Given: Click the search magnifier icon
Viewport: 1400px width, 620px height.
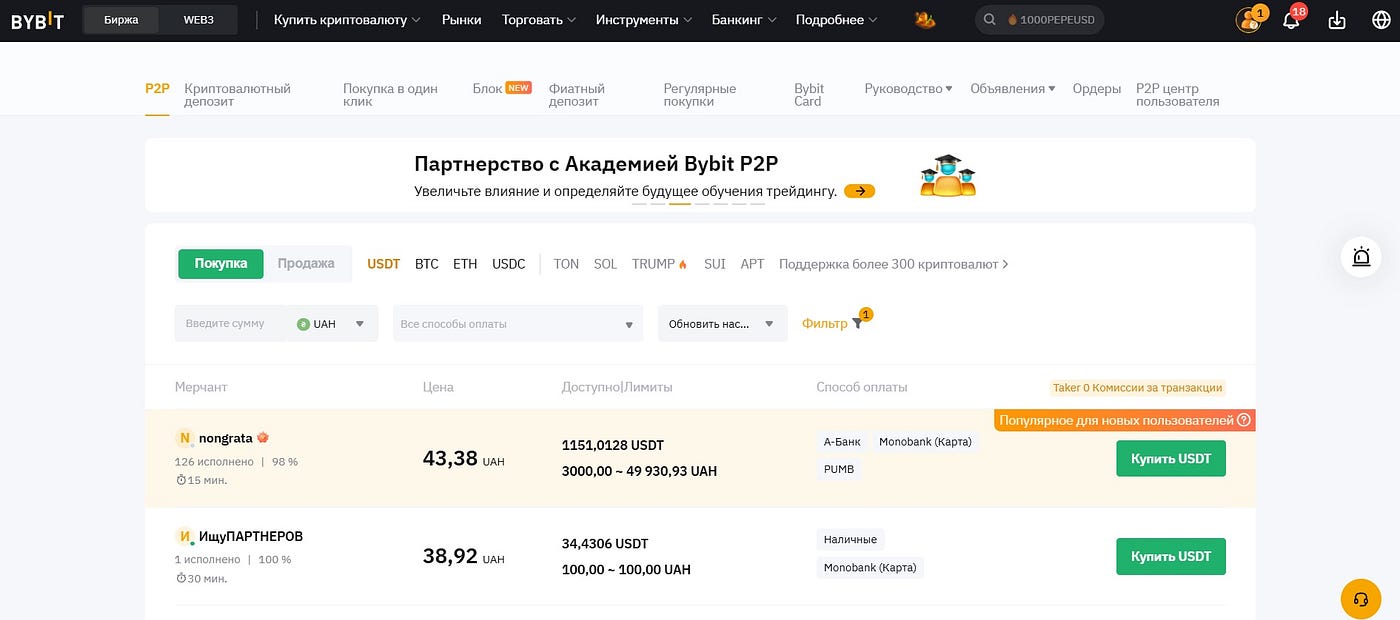Looking at the screenshot, I should pos(990,20).
